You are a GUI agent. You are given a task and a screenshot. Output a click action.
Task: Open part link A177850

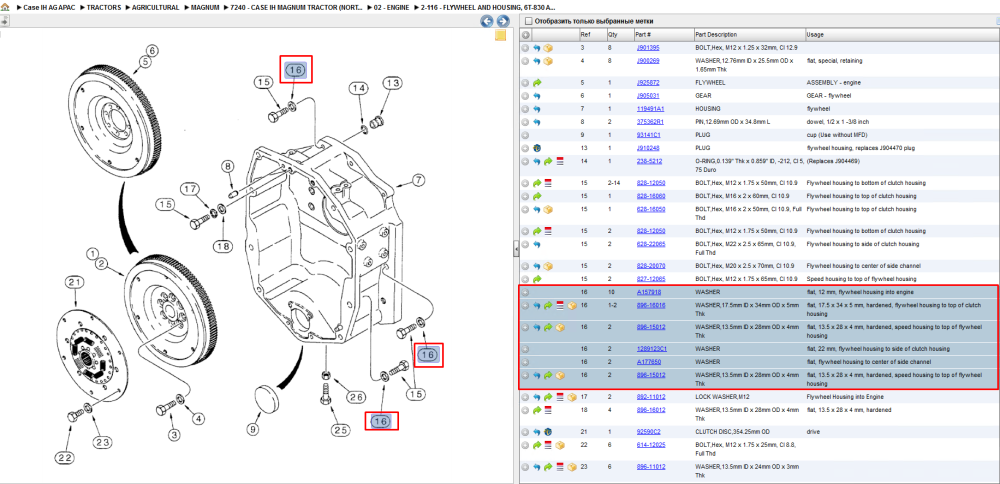(x=648, y=362)
